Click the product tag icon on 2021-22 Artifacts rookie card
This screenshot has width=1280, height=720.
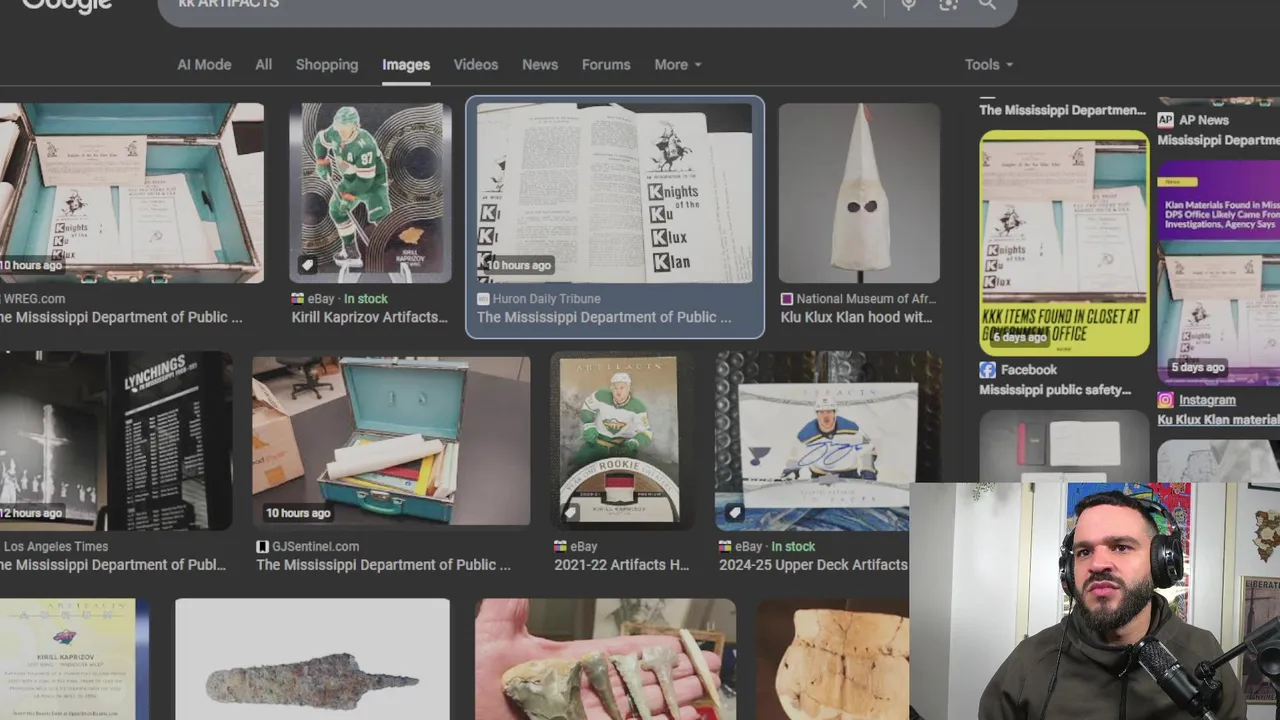(x=571, y=512)
